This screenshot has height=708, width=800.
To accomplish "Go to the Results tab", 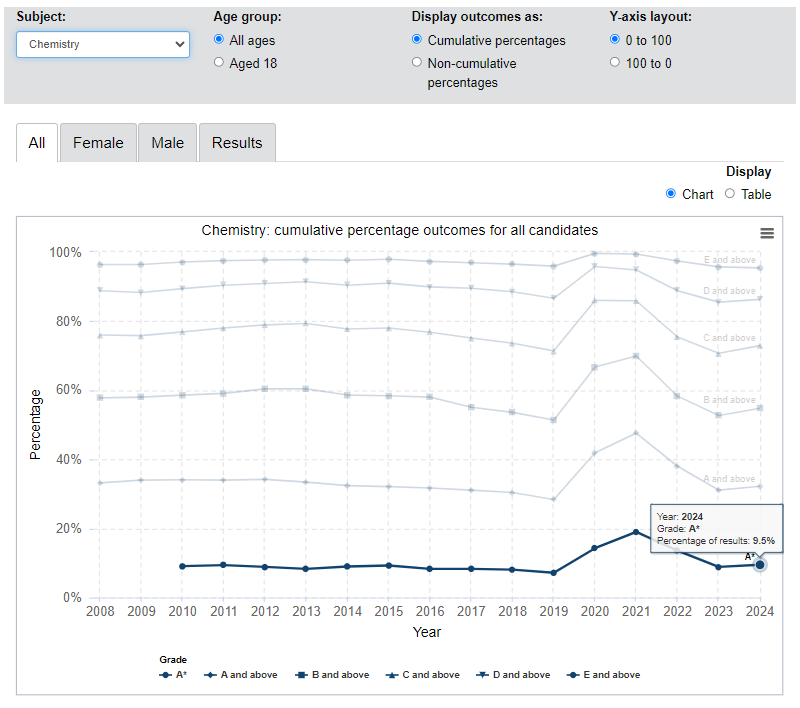I will pyautogui.click(x=236, y=143).
